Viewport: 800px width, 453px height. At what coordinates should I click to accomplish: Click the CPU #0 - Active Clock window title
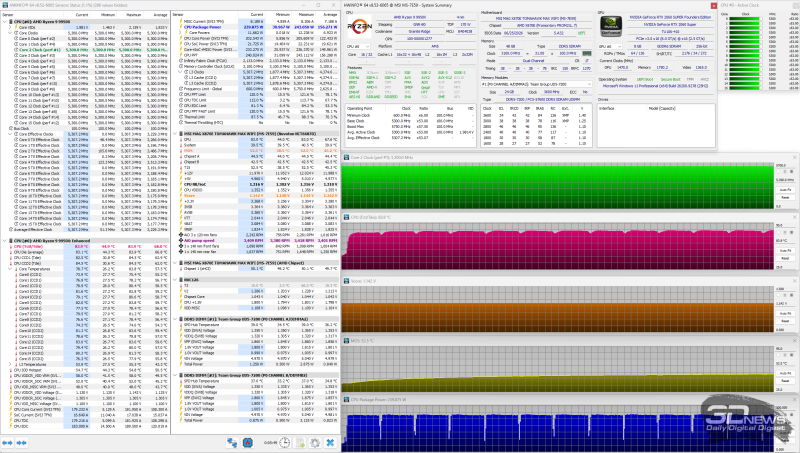click(739, 5)
